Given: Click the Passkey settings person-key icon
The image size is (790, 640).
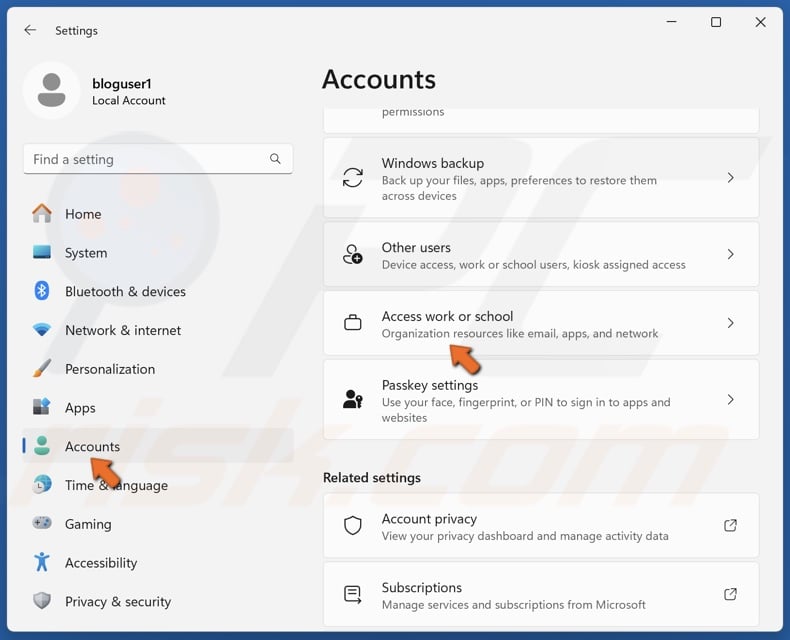Looking at the screenshot, I should (353, 399).
